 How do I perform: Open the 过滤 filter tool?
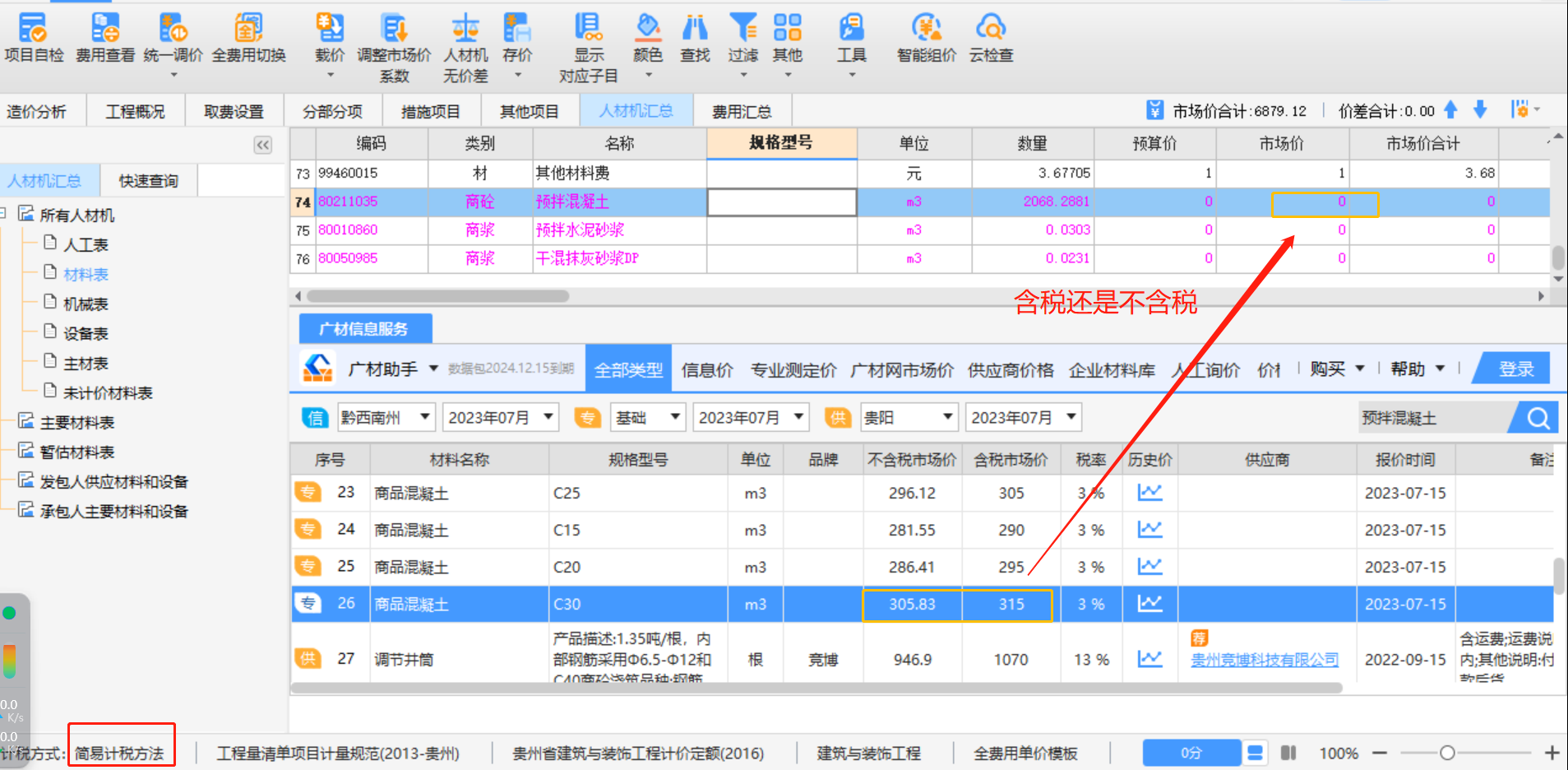pos(743,45)
